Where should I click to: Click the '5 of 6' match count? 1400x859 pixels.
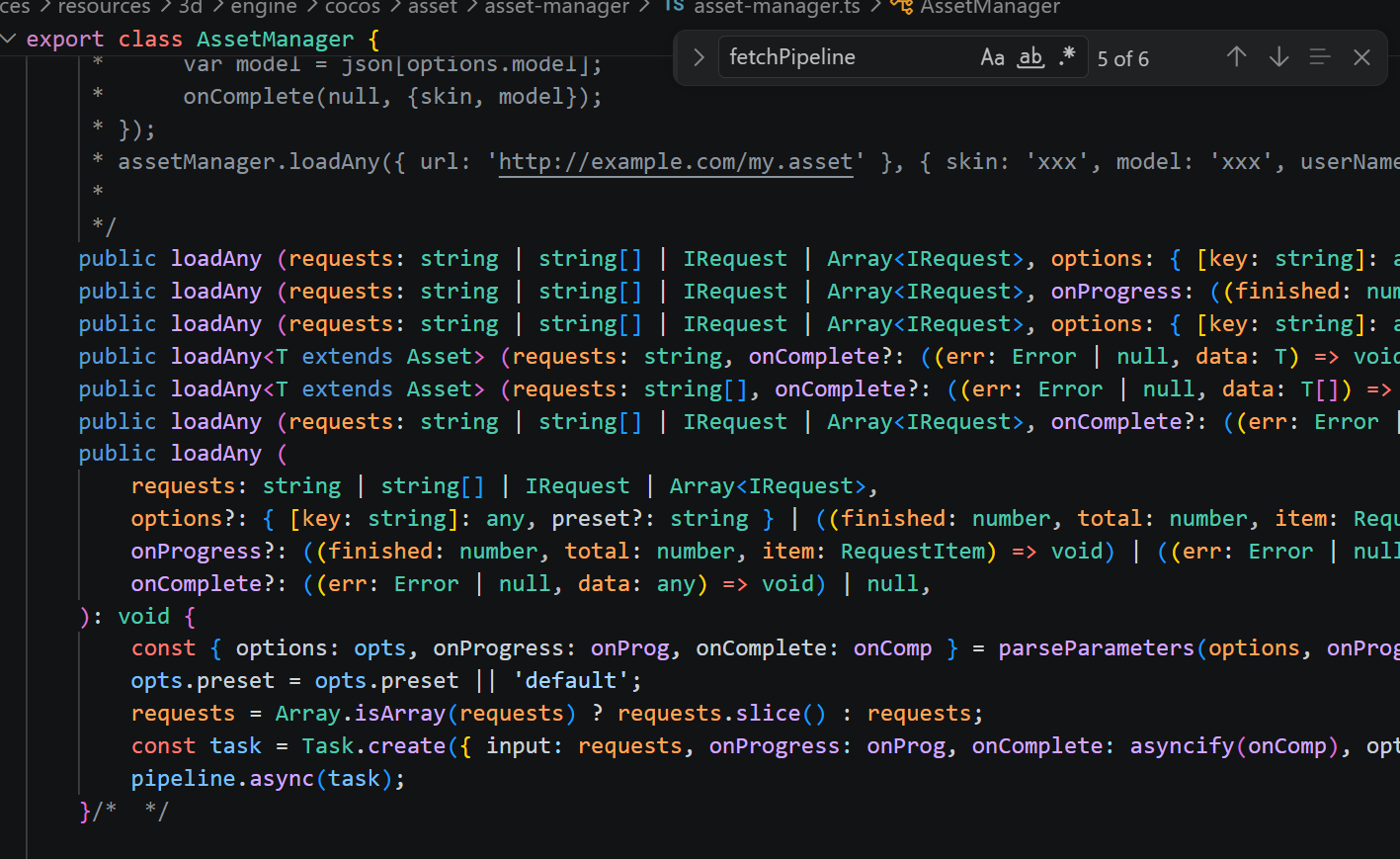[1123, 59]
